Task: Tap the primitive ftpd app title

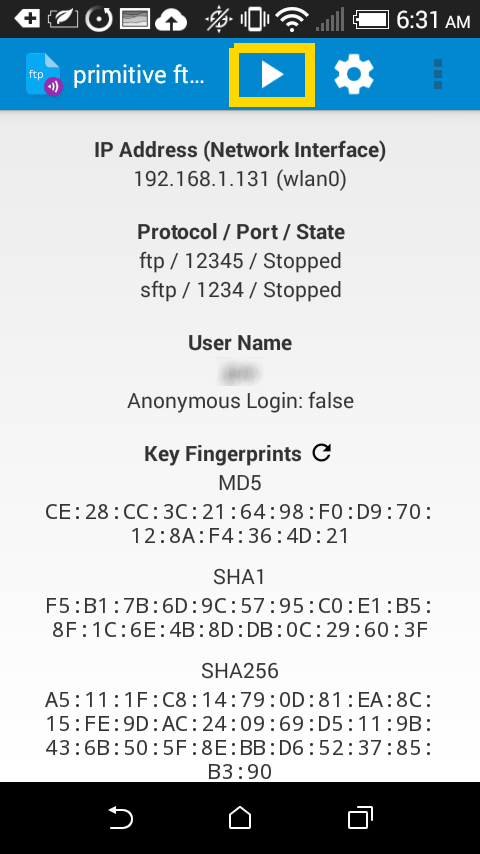Action: pos(138,75)
